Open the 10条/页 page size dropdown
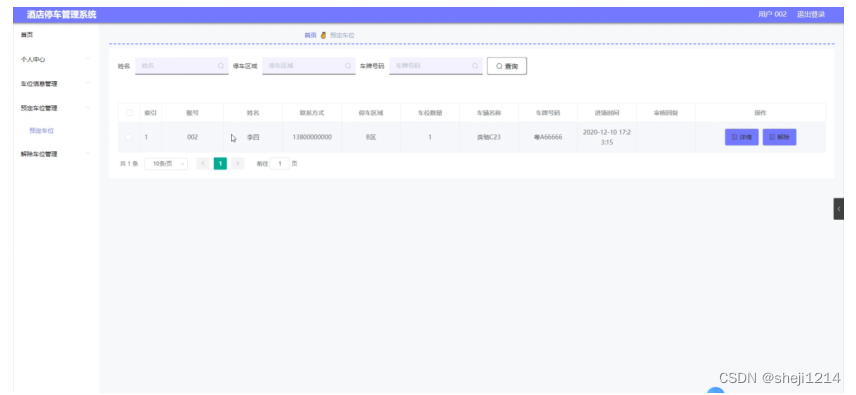This screenshot has height=395, width=856. point(166,164)
